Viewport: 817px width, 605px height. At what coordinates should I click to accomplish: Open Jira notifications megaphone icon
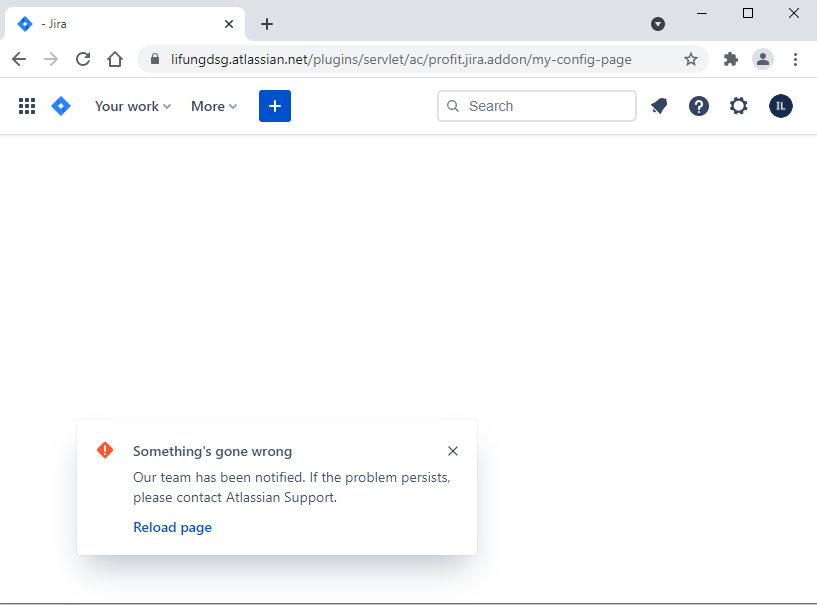coord(658,106)
